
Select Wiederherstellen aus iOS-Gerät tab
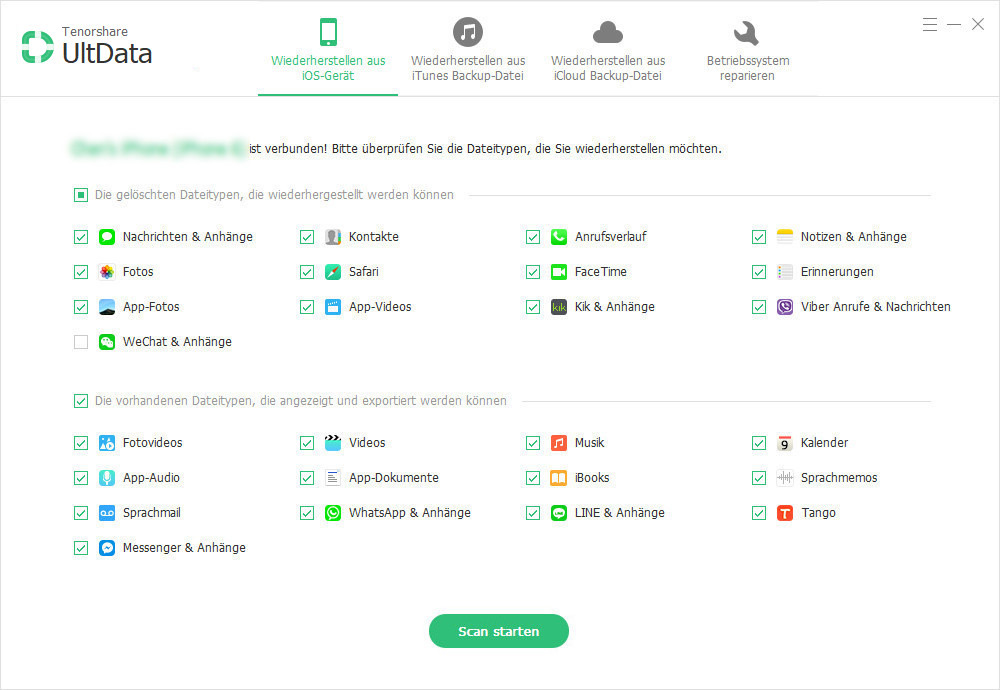pos(328,50)
